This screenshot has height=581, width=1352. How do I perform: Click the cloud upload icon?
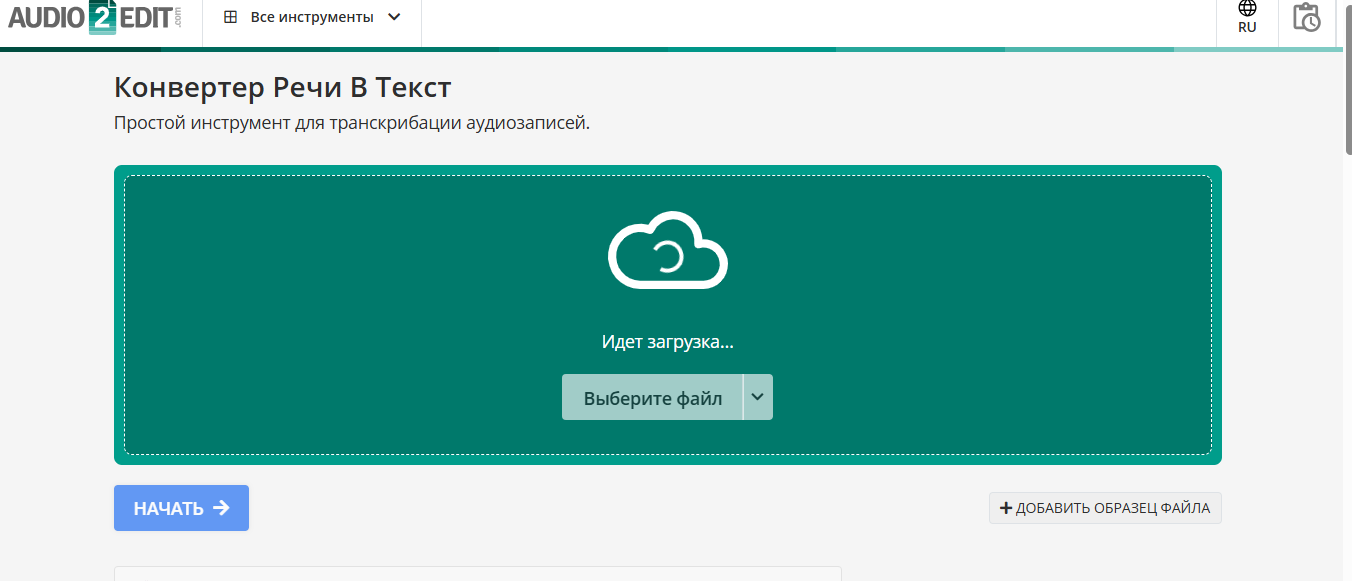(x=667, y=251)
